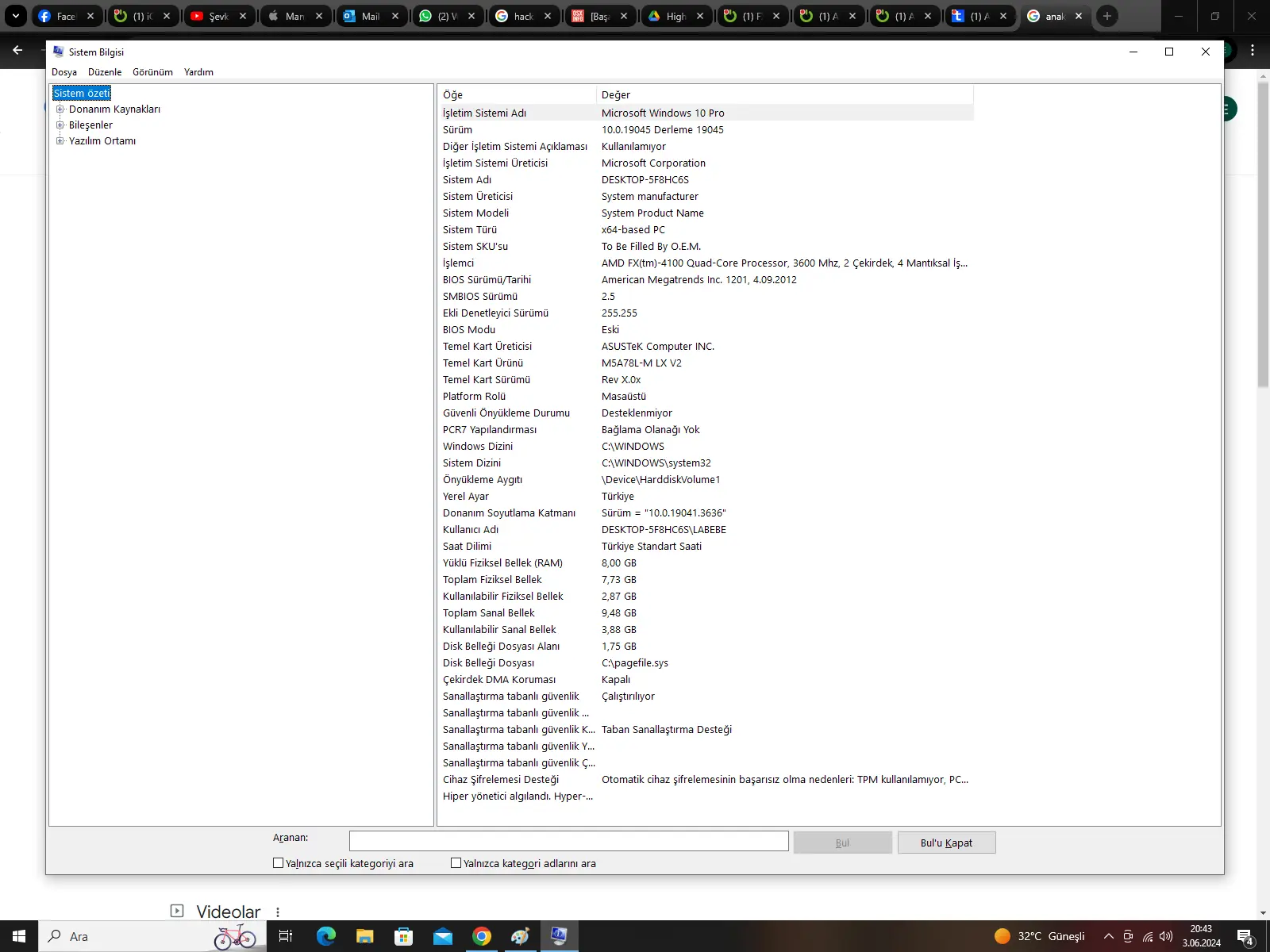Select Sistem özeti in the tree

[82, 94]
